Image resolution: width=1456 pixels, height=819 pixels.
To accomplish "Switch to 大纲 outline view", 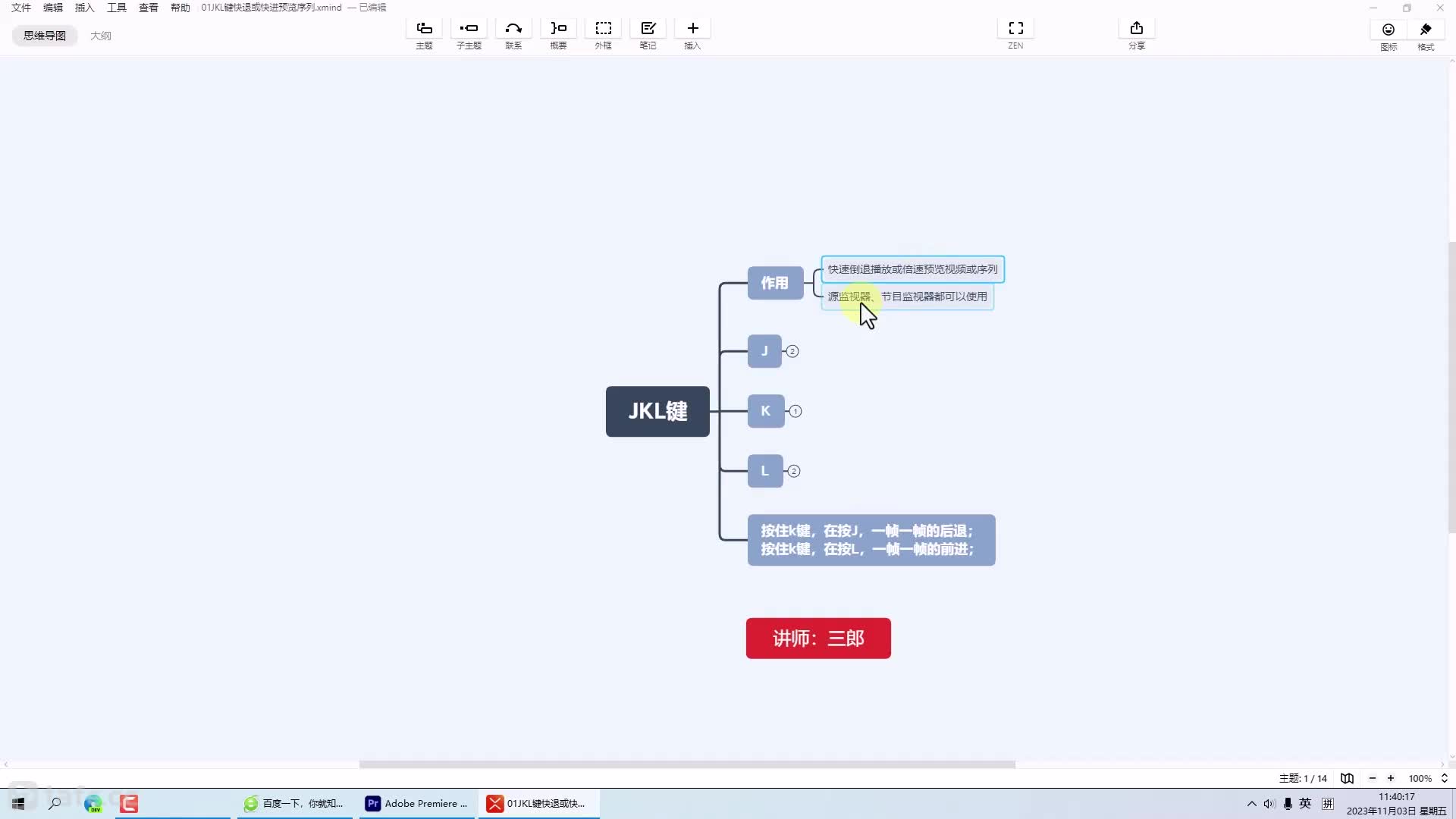I will [x=101, y=36].
